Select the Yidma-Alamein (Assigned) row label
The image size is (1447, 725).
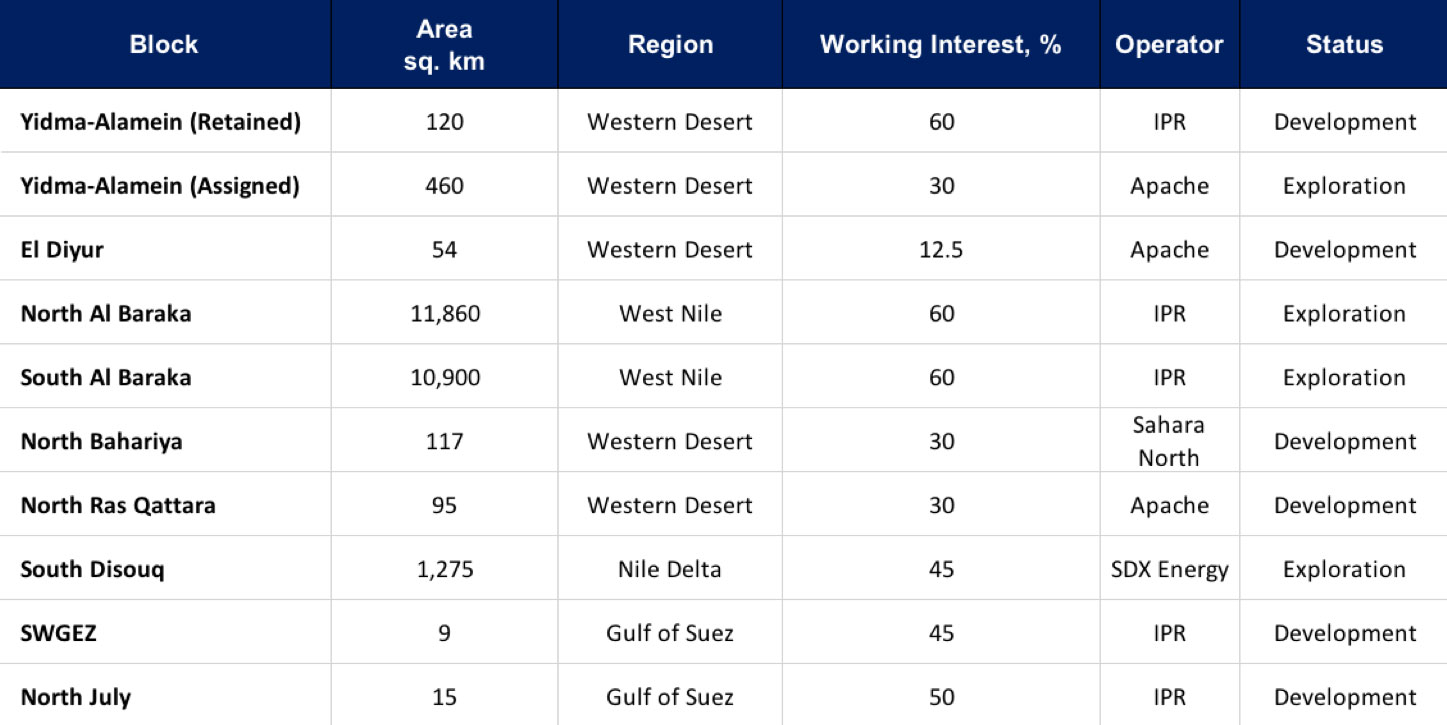tap(160, 186)
